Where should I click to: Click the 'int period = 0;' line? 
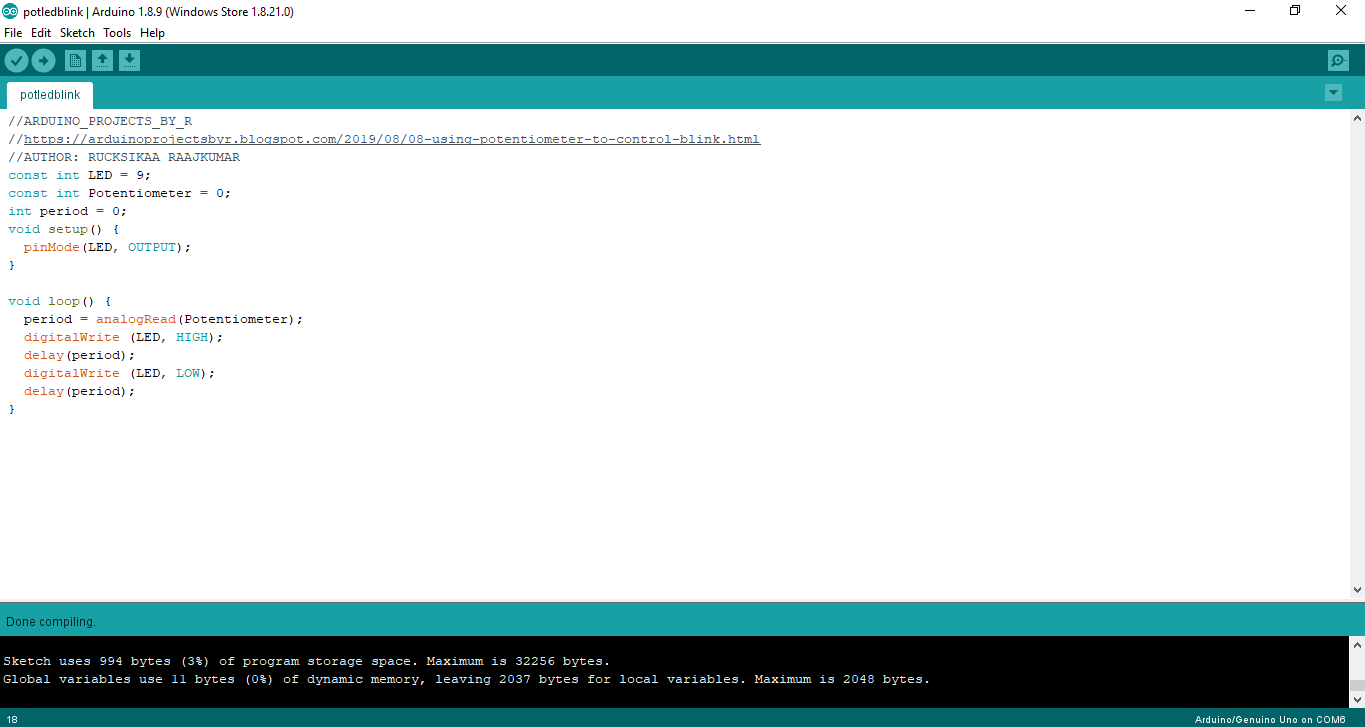pyautogui.click(x=68, y=211)
